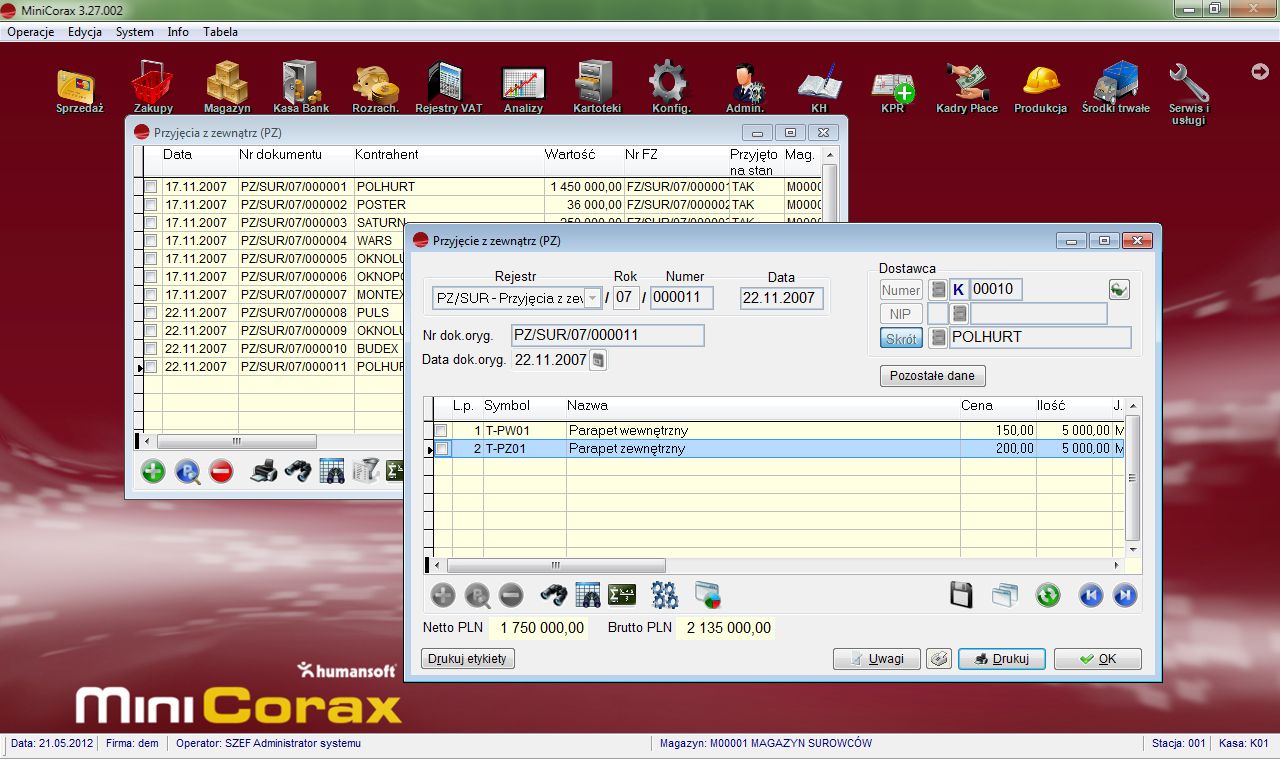Open the Analizy module

click(523, 88)
